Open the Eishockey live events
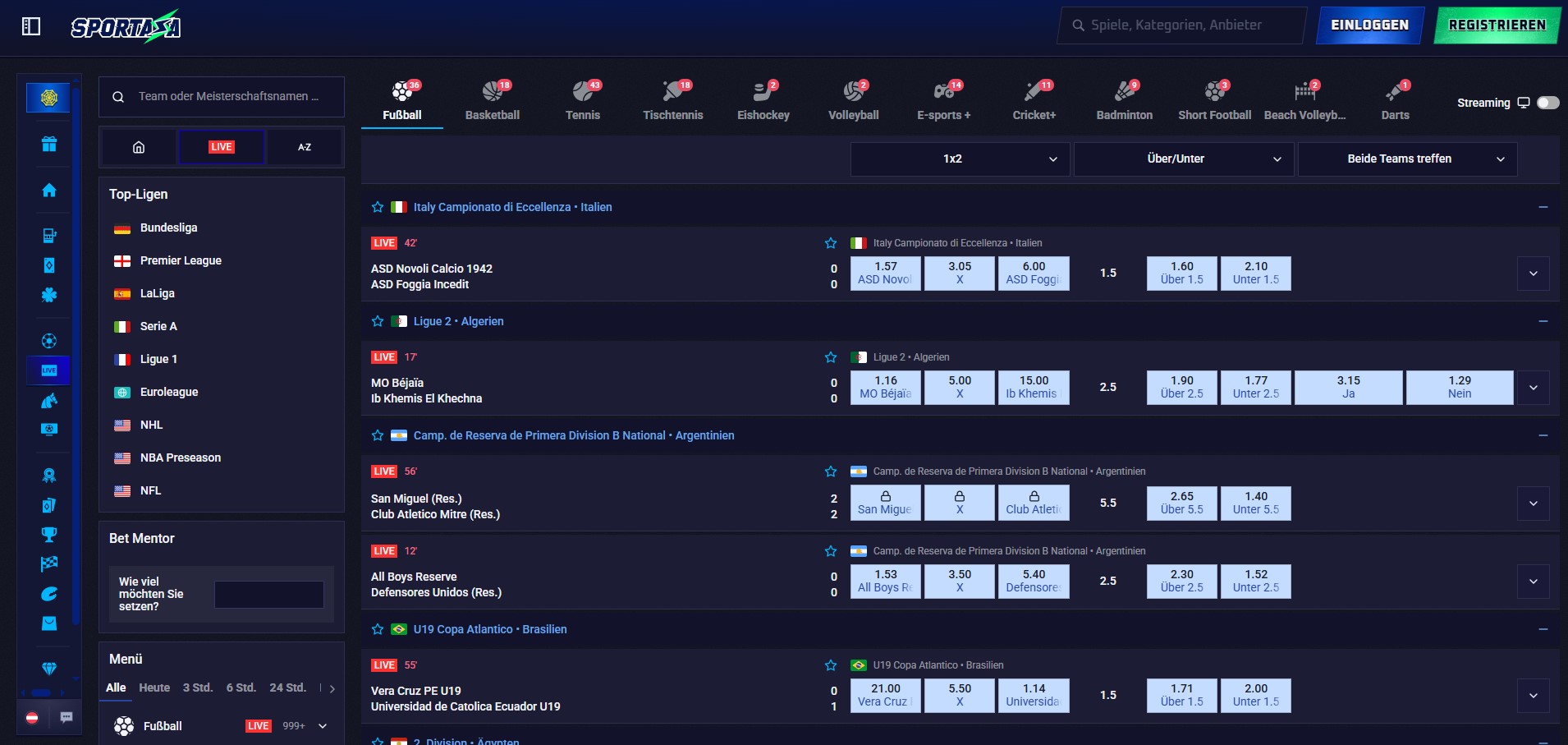Screen dimensions: 1568x745 click(762, 99)
